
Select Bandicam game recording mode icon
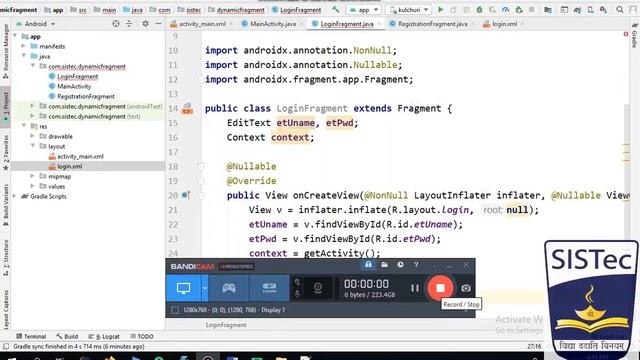229,288
